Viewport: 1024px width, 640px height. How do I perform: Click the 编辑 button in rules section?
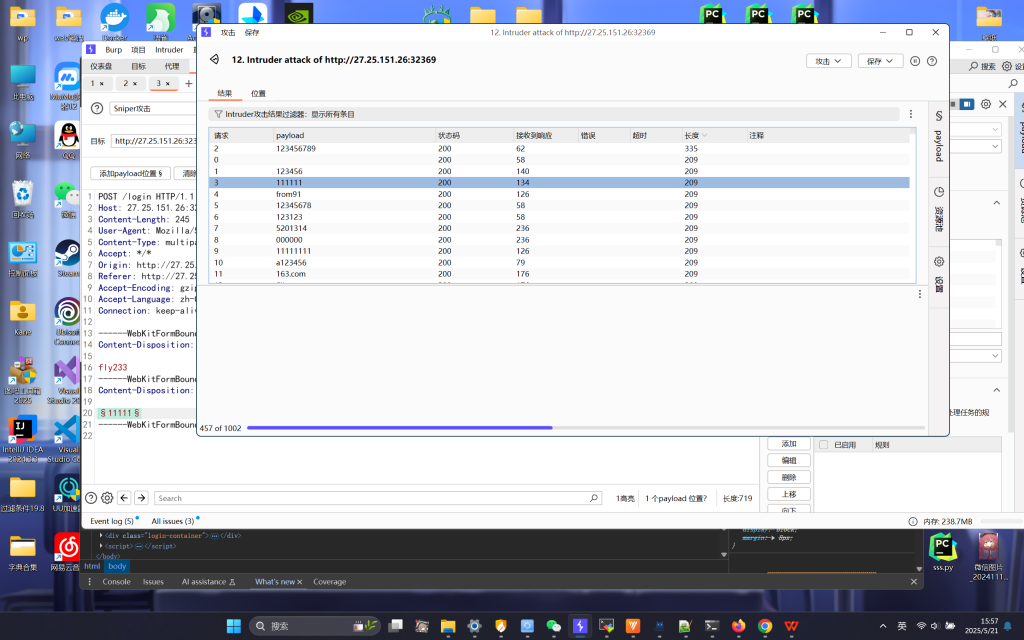pos(789,461)
